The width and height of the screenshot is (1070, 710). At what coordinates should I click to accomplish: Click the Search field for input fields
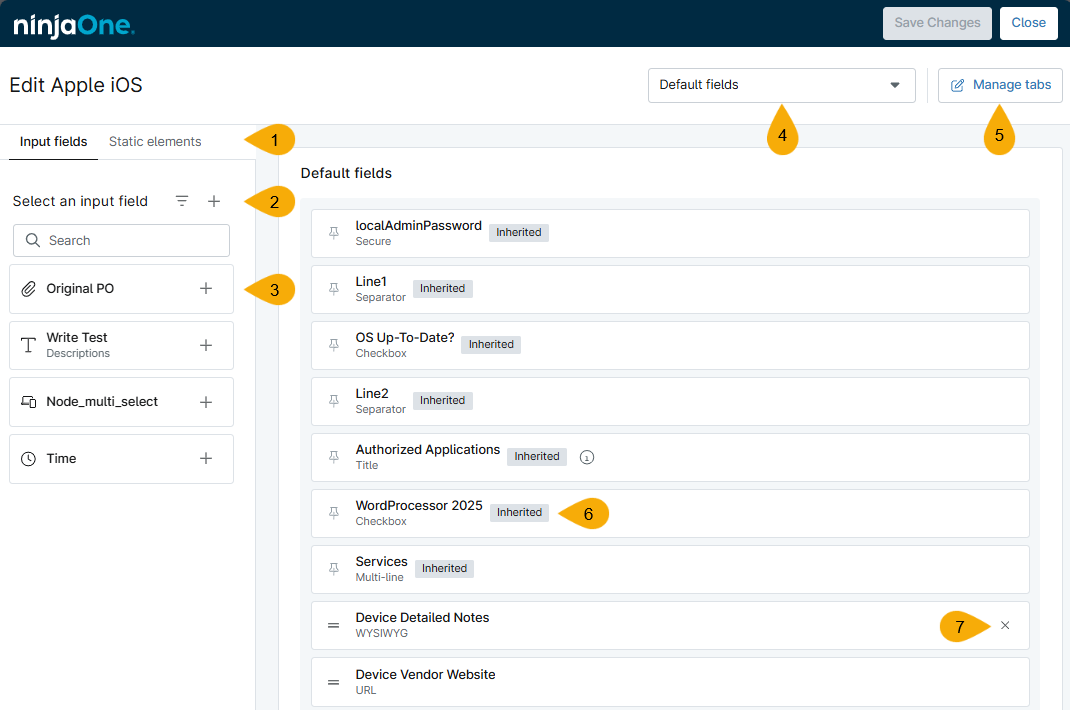[x=120, y=240]
